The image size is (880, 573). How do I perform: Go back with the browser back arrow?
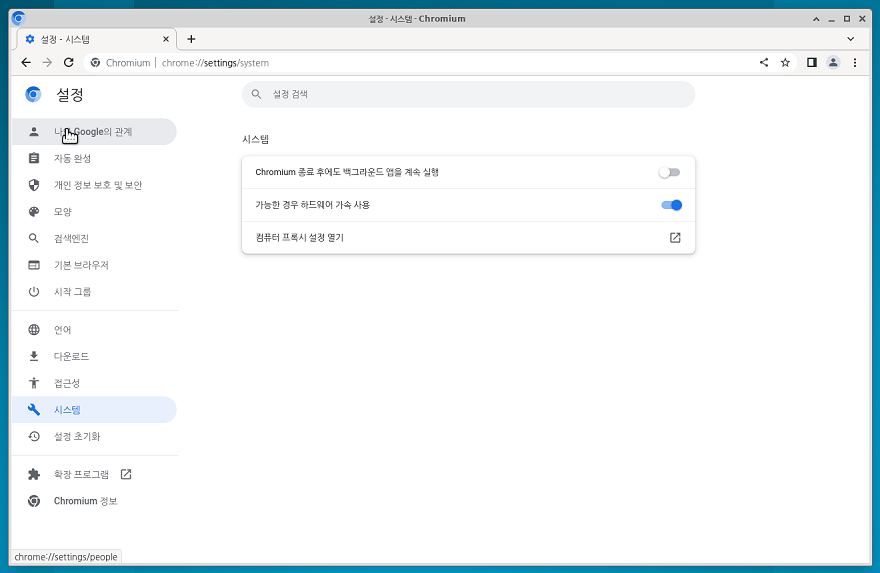26,62
